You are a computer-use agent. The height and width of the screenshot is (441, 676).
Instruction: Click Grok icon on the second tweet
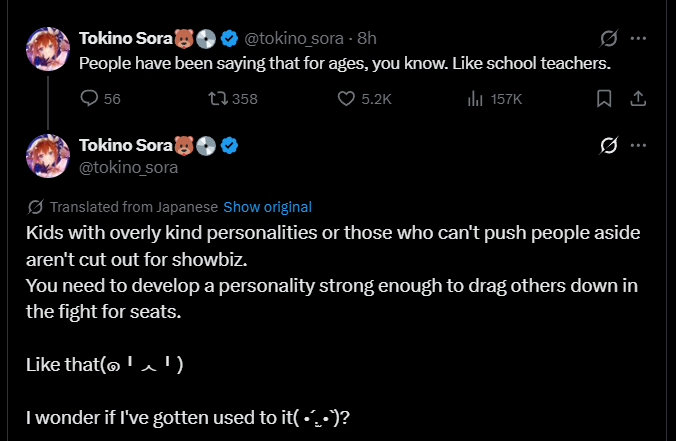click(607, 146)
